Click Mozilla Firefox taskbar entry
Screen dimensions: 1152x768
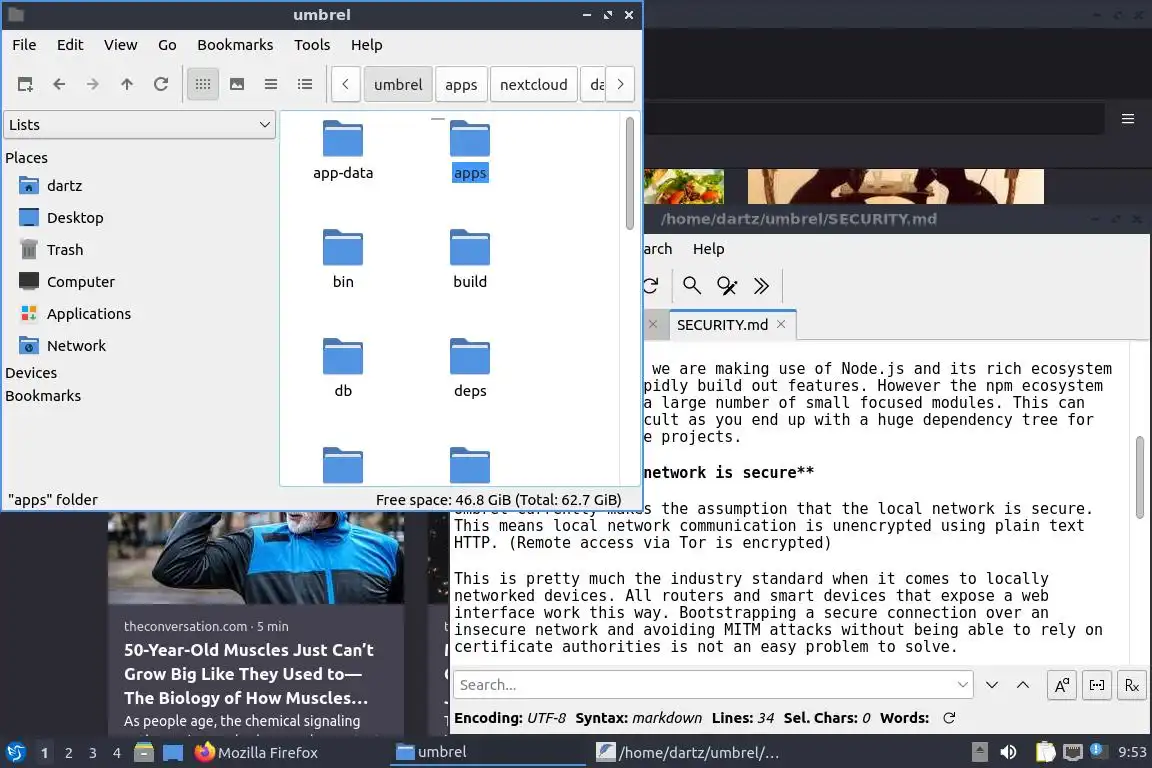256,753
